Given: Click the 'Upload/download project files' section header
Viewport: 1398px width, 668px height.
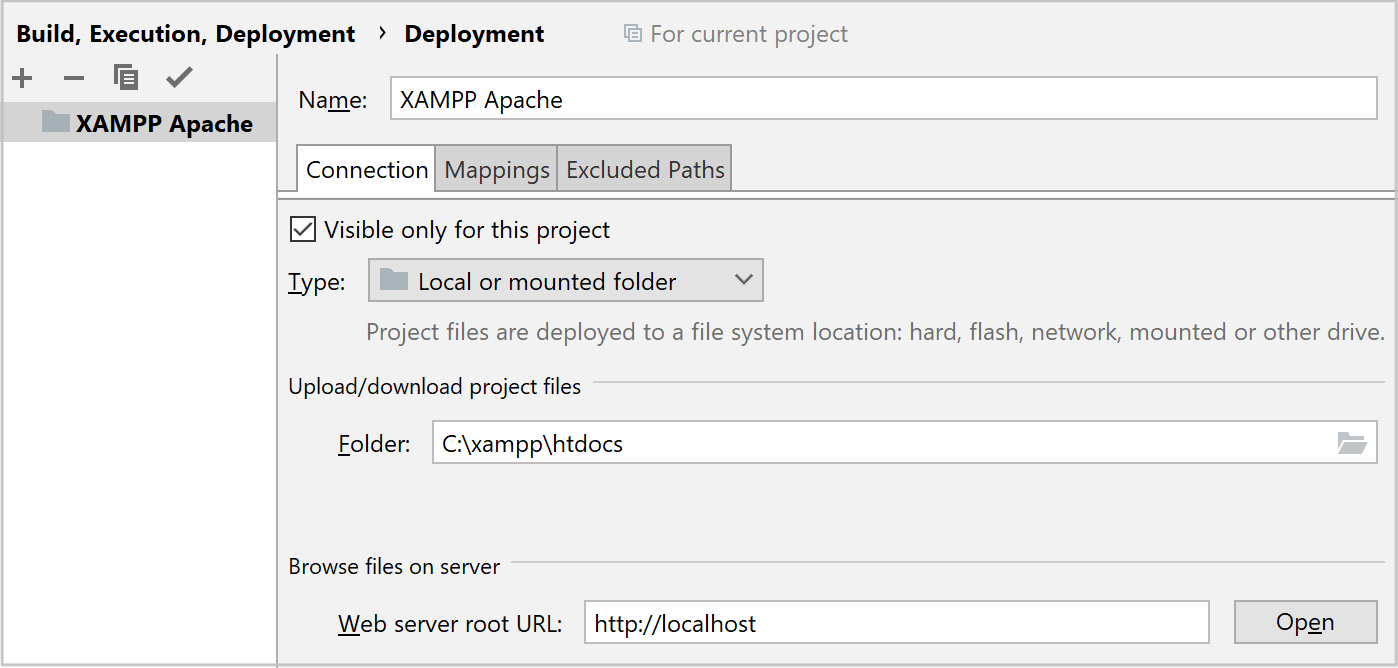Looking at the screenshot, I should point(435,386).
